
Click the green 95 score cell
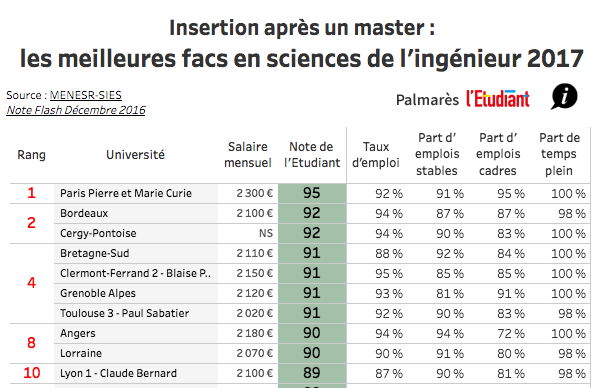(312, 193)
